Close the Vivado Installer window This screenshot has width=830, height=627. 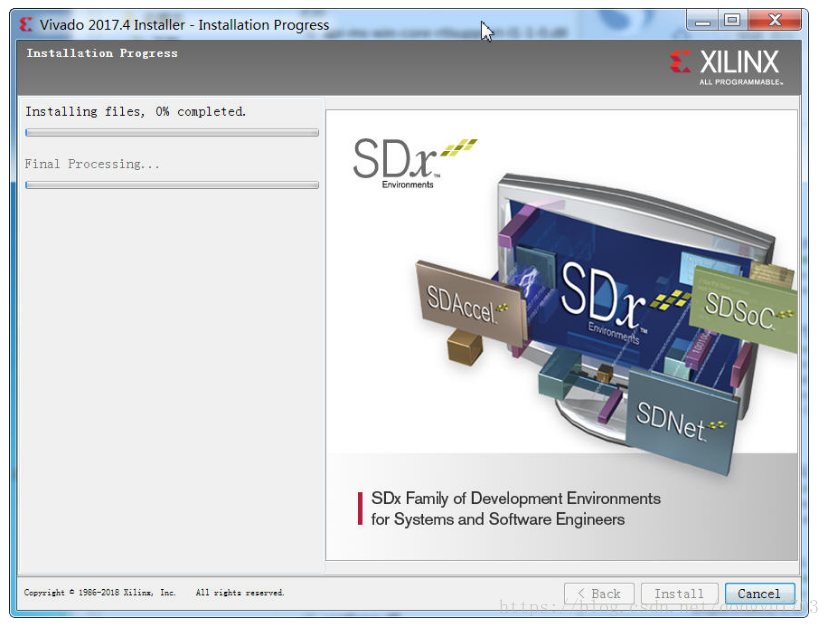[774, 21]
